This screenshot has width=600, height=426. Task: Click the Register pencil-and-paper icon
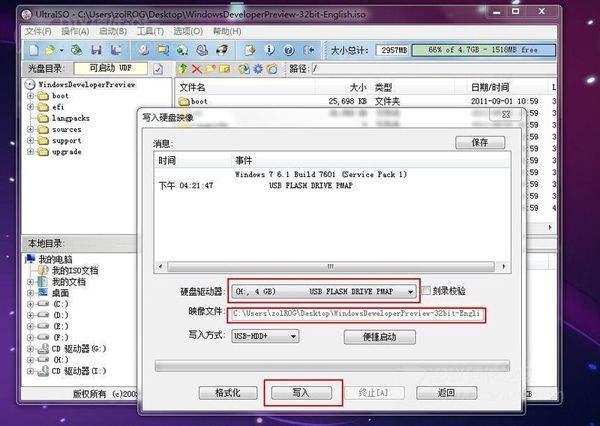(x=250, y=50)
